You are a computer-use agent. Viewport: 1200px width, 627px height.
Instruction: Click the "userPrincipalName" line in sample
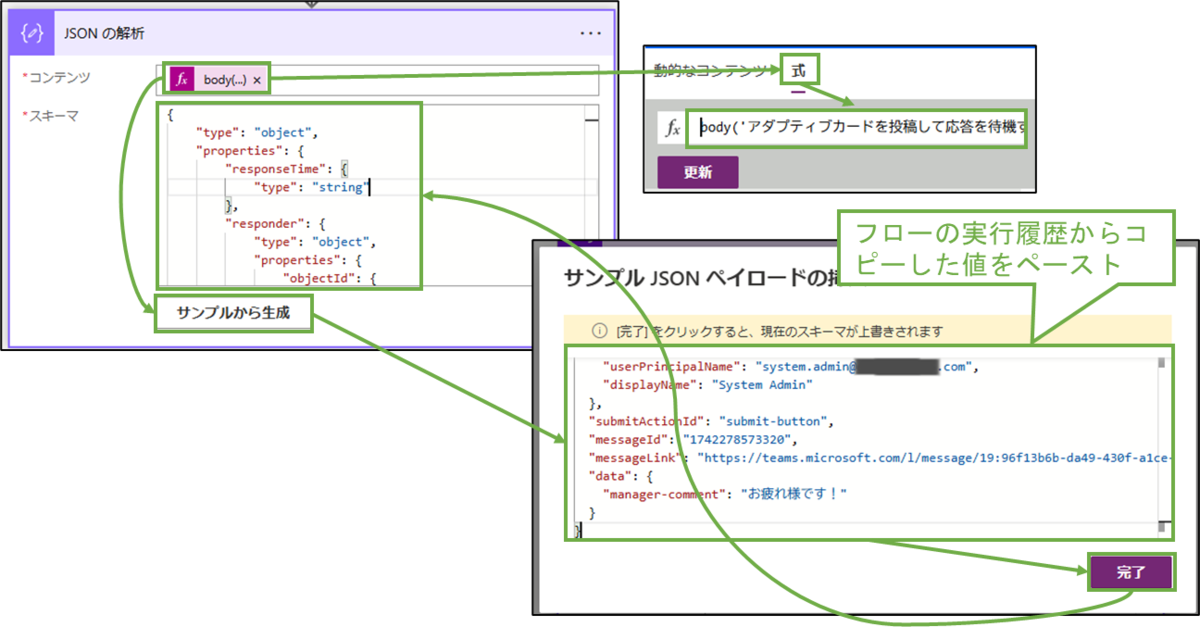click(x=789, y=367)
